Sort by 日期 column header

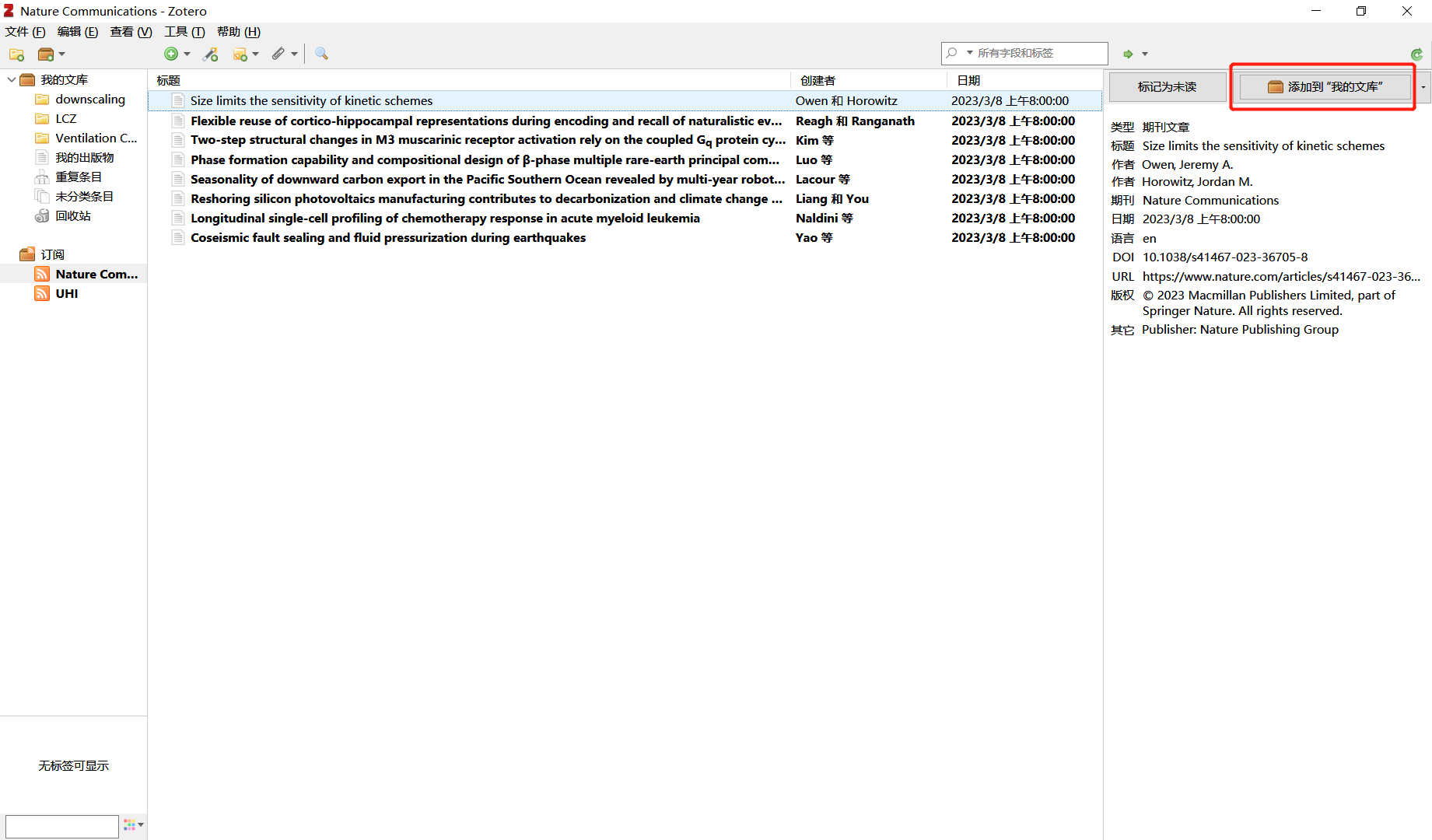tap(1024, 81)
